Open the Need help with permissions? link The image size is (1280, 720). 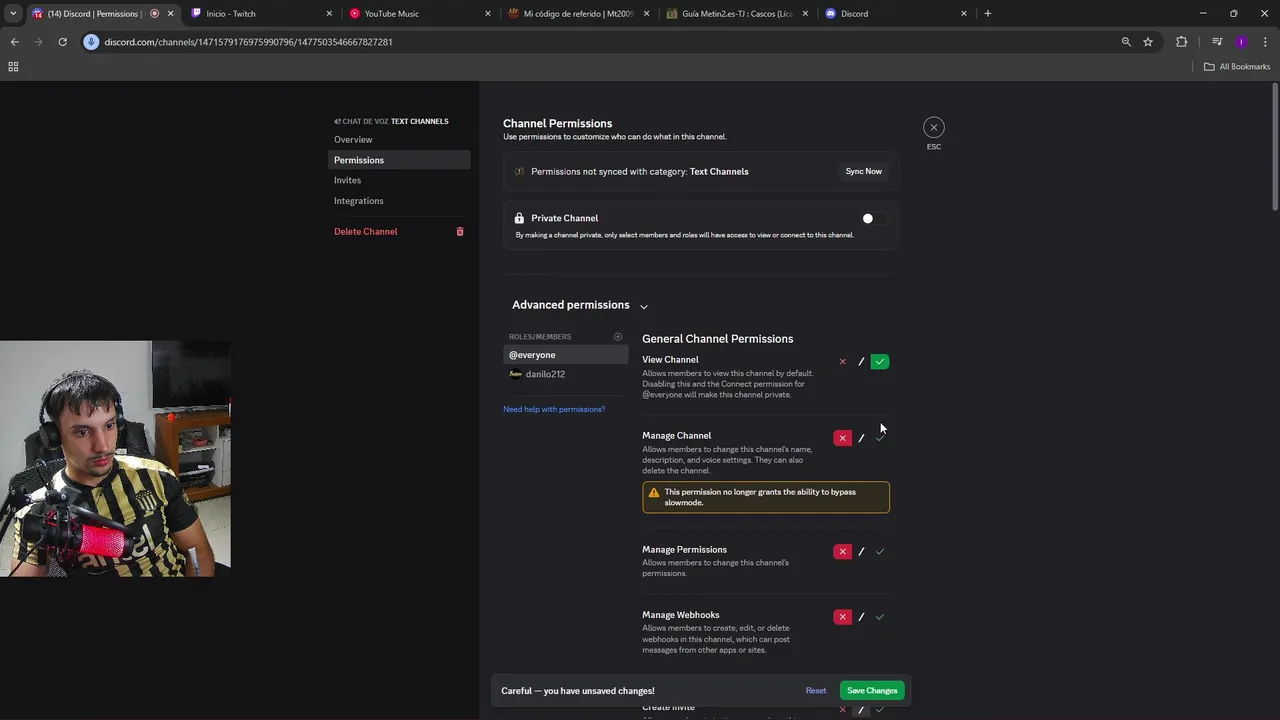[x=554, y=409]
